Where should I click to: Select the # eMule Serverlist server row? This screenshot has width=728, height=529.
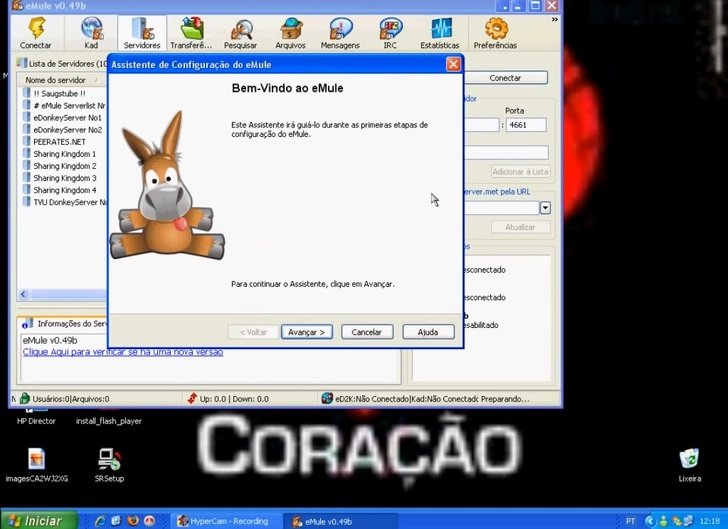(64, 105)
